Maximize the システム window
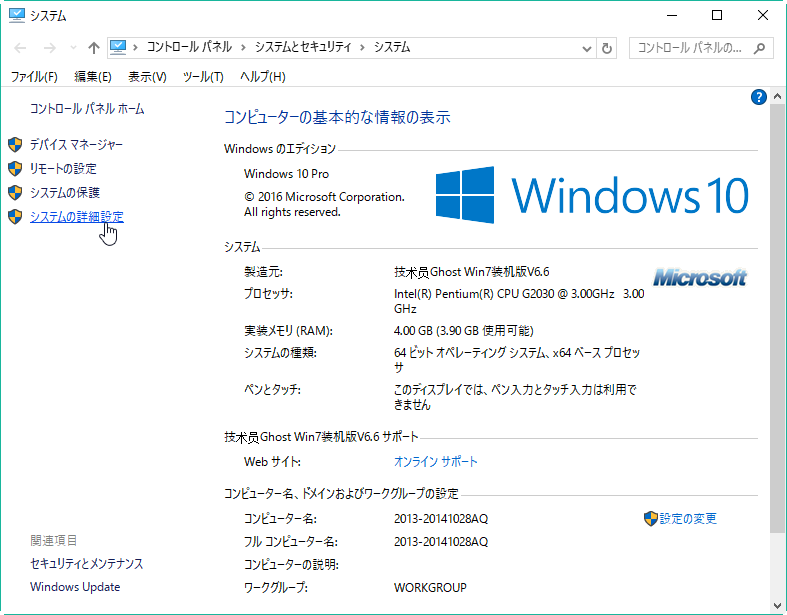Screen dimensions: 787x615 click(717, 16)
